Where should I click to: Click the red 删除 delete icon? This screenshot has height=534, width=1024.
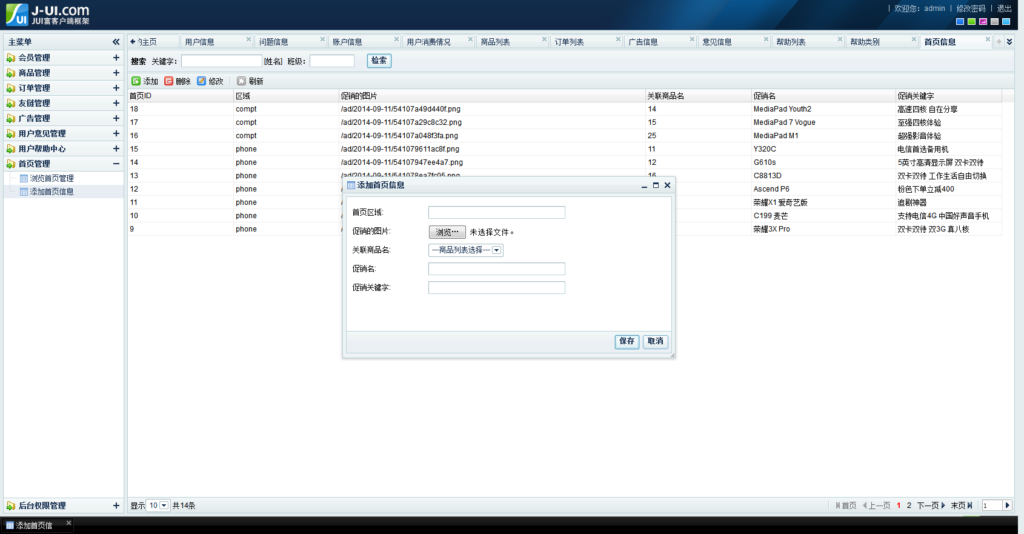point(168,81)
